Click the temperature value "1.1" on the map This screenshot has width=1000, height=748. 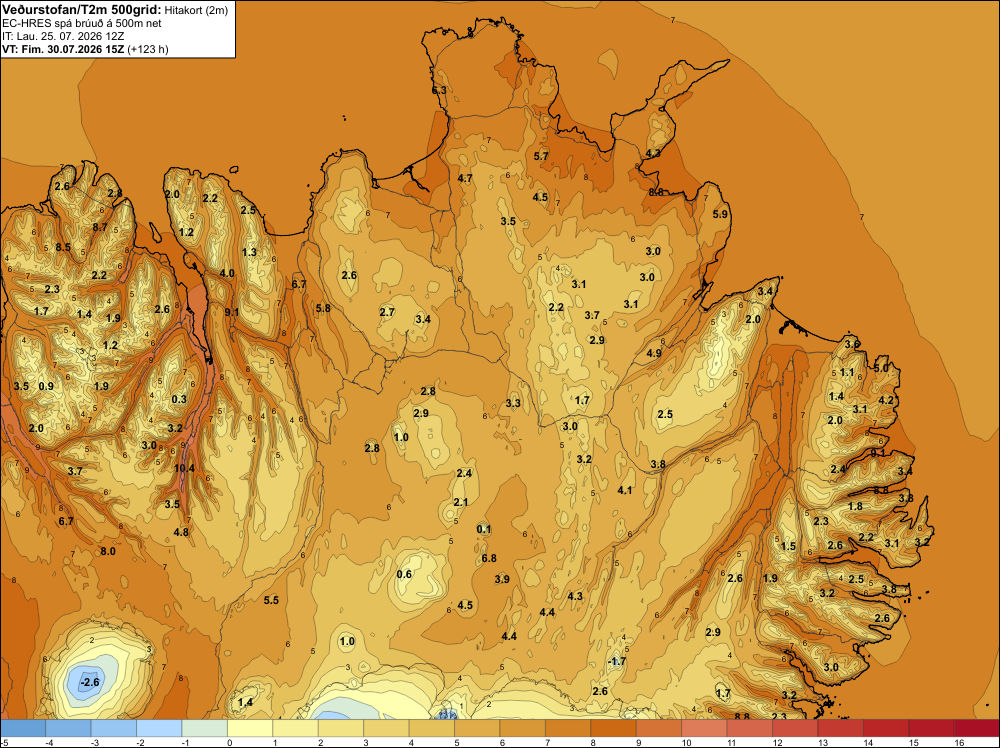[x=847, y=372]
